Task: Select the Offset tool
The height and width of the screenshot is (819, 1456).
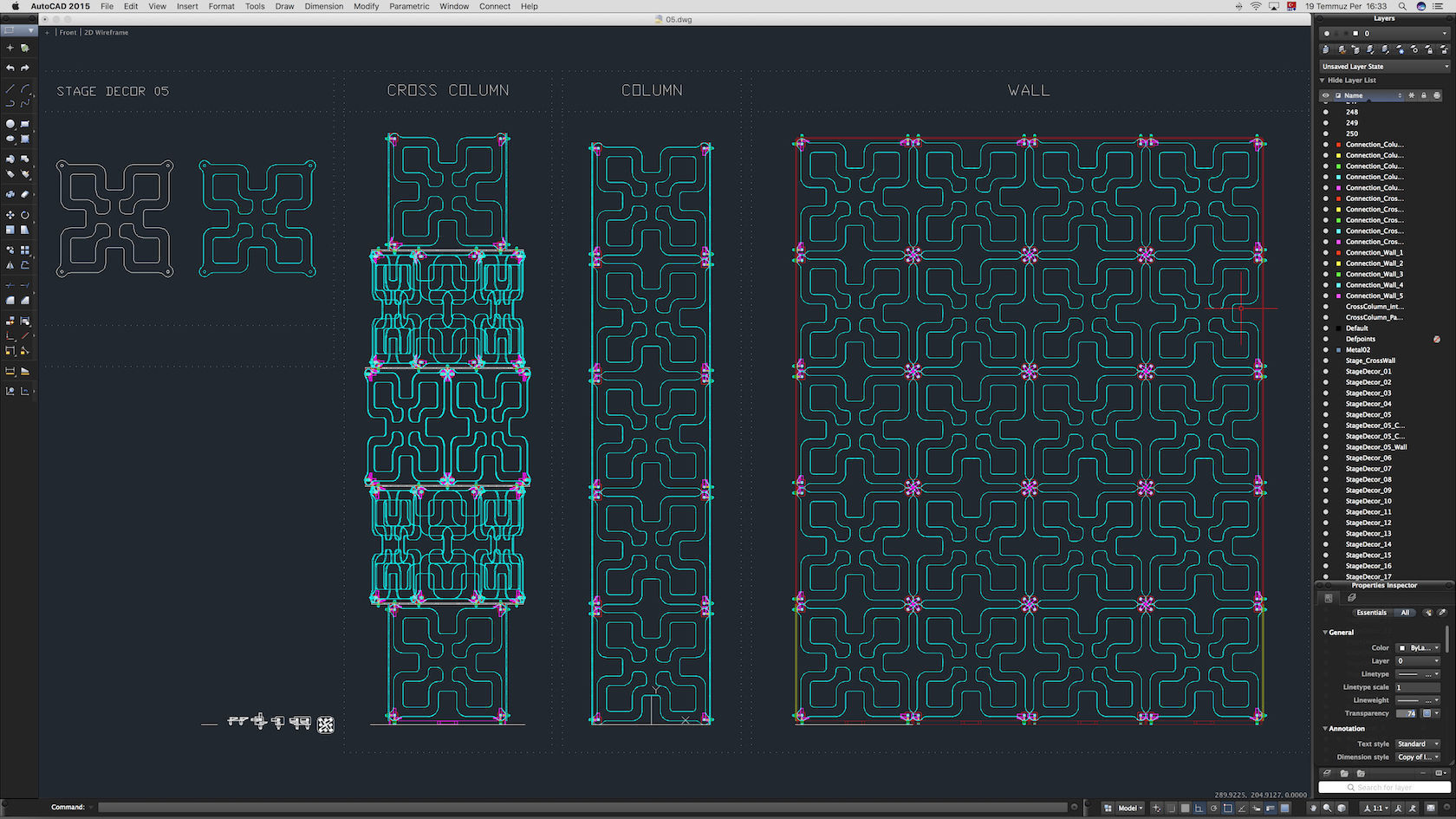Action: pyautogui.click(x=25, y=265)
